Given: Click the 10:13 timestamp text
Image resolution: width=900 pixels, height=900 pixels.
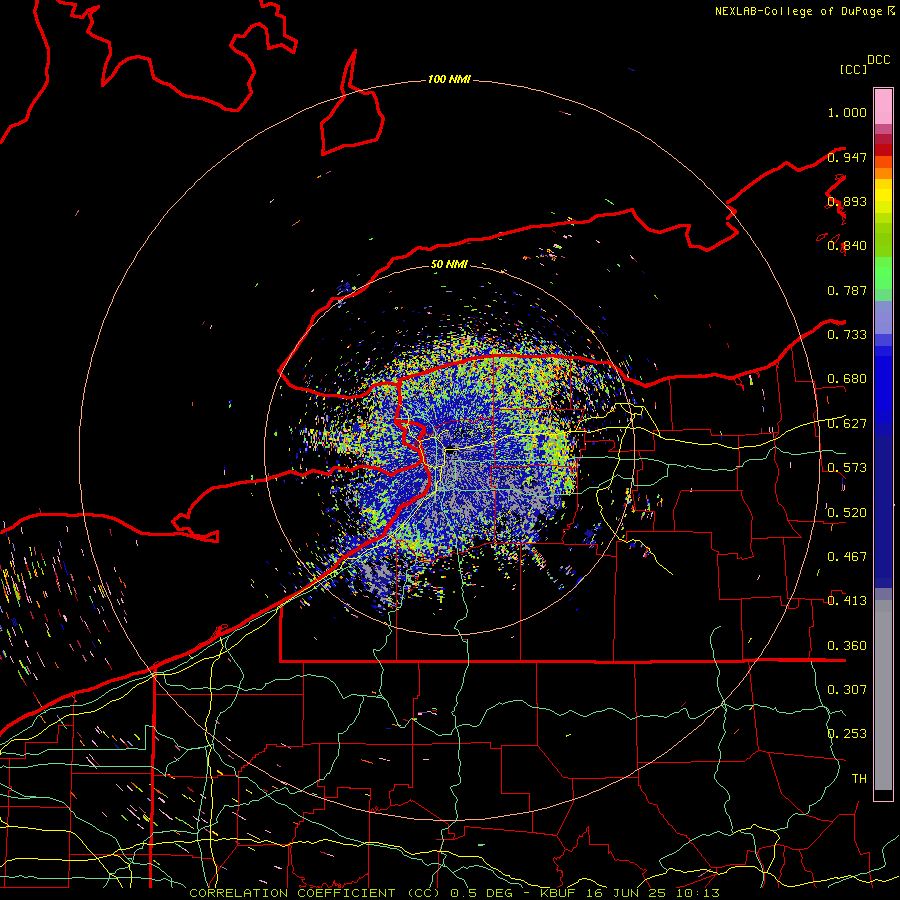Looking at the screenshot, I should pyautogui.click(x=697, y=893).
